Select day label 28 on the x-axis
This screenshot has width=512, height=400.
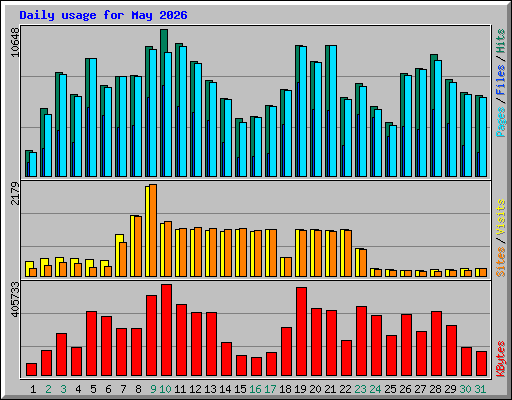(435, 389)
